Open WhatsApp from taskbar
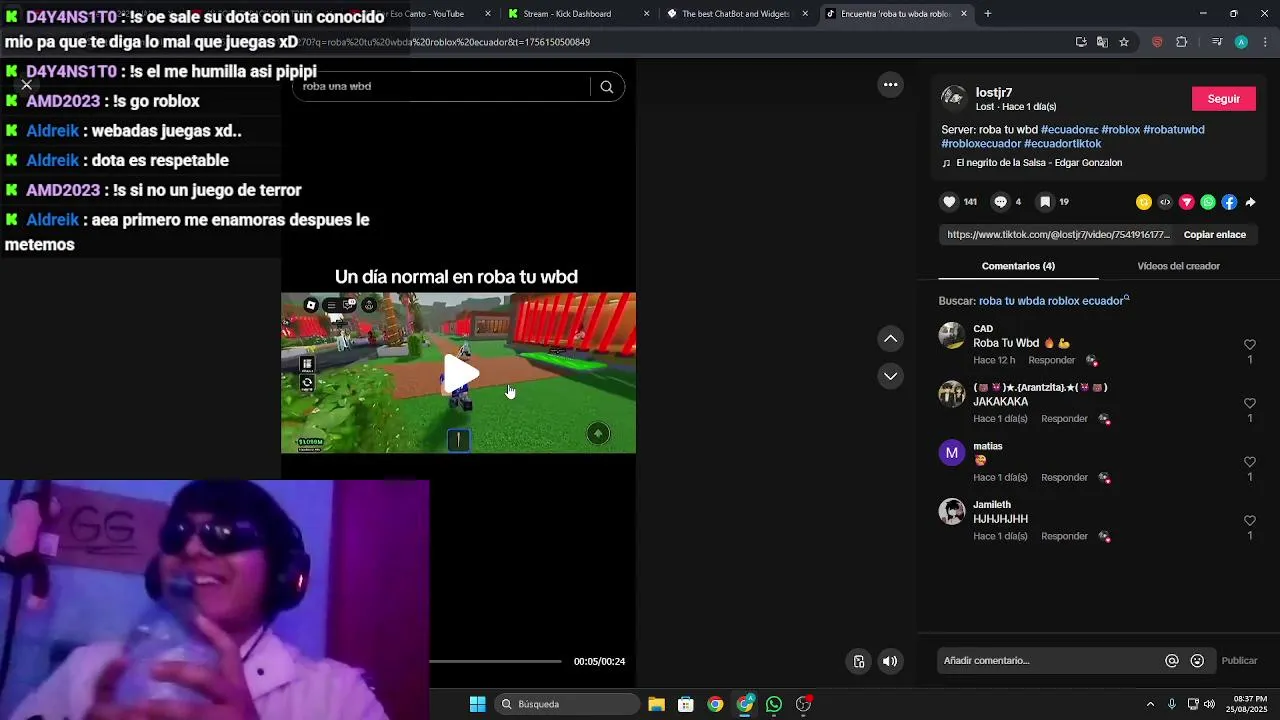Viewport: 1280px width, 720px height. [774, 704]
